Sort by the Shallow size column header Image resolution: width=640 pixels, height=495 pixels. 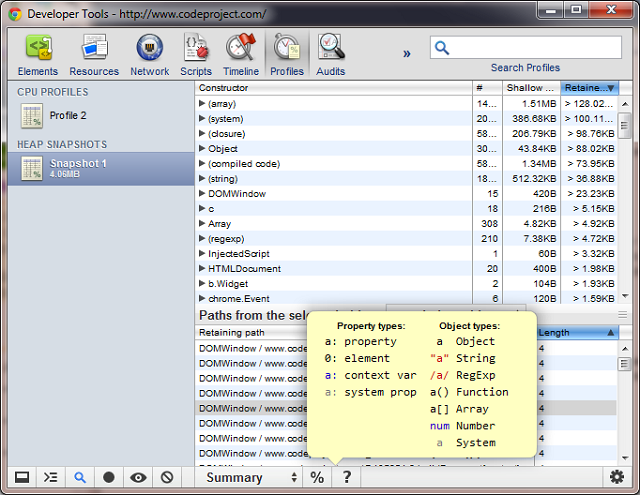pyautogui.click(x=531, y=88)
